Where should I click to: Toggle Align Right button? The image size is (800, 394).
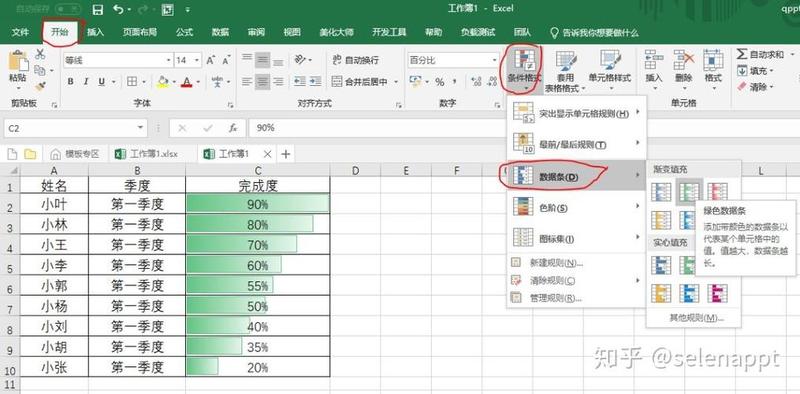pos(278,81)
